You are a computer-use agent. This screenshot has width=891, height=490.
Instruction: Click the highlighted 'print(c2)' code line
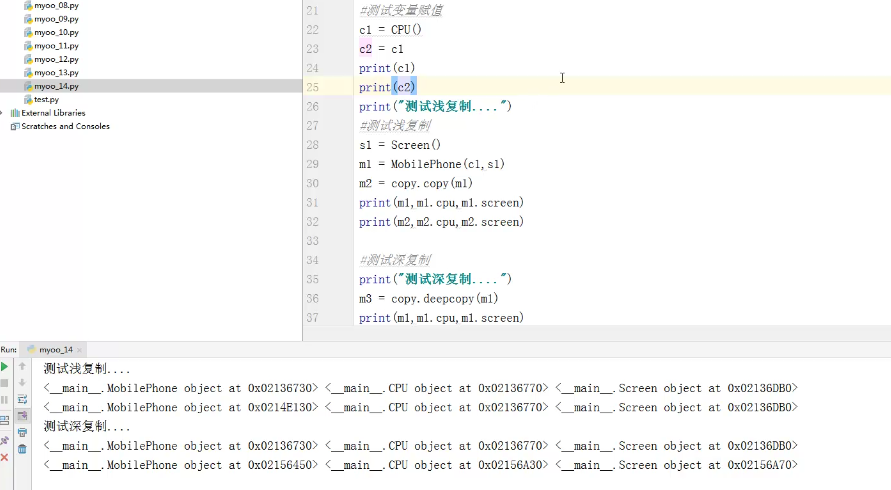(x=388, y=87)
